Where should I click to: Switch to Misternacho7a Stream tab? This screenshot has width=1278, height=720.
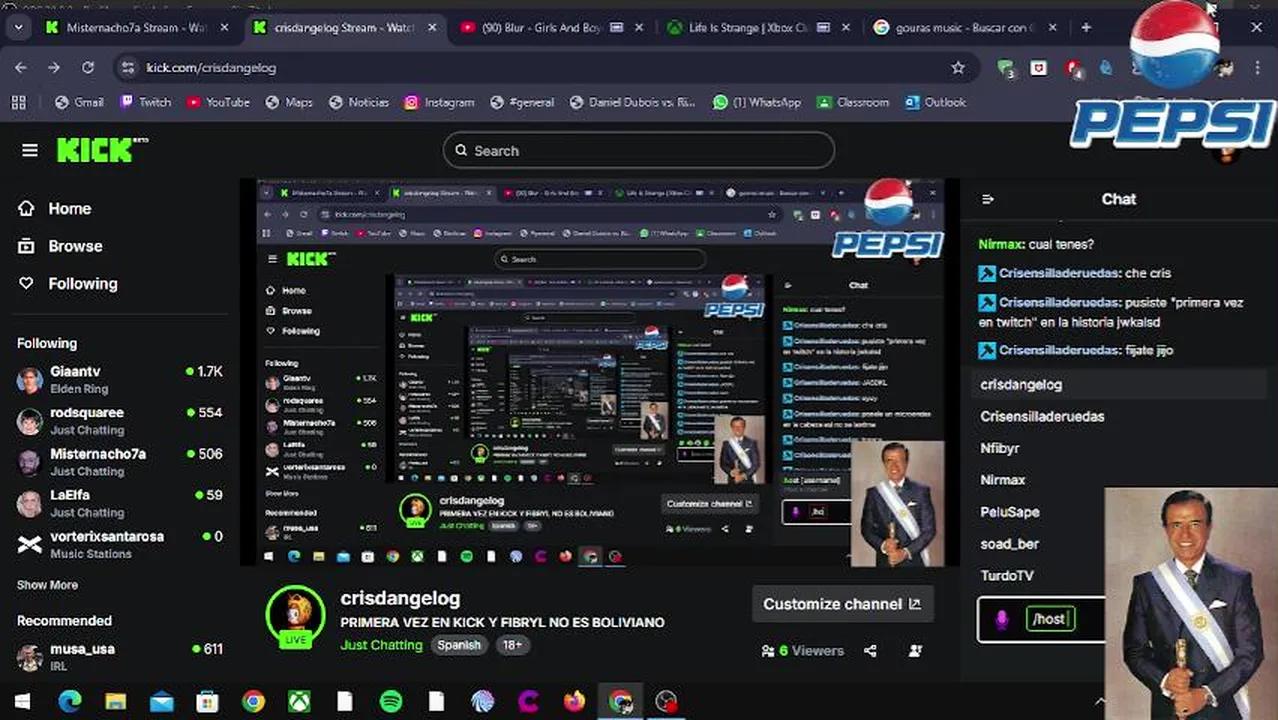(137, 28)
